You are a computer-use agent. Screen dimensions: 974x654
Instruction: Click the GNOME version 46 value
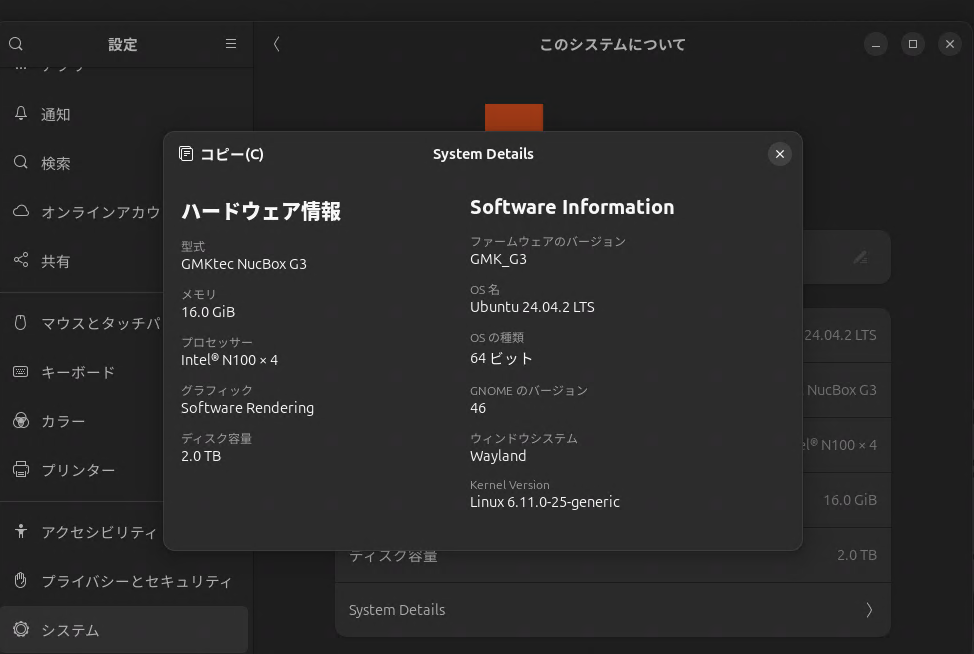478,408
